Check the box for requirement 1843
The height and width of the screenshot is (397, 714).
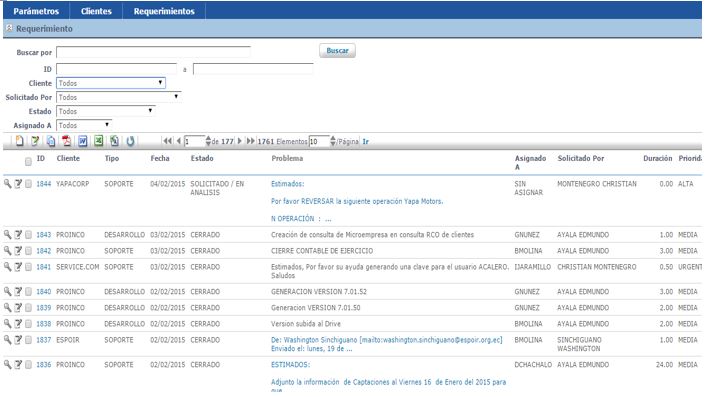coord(28,235)
